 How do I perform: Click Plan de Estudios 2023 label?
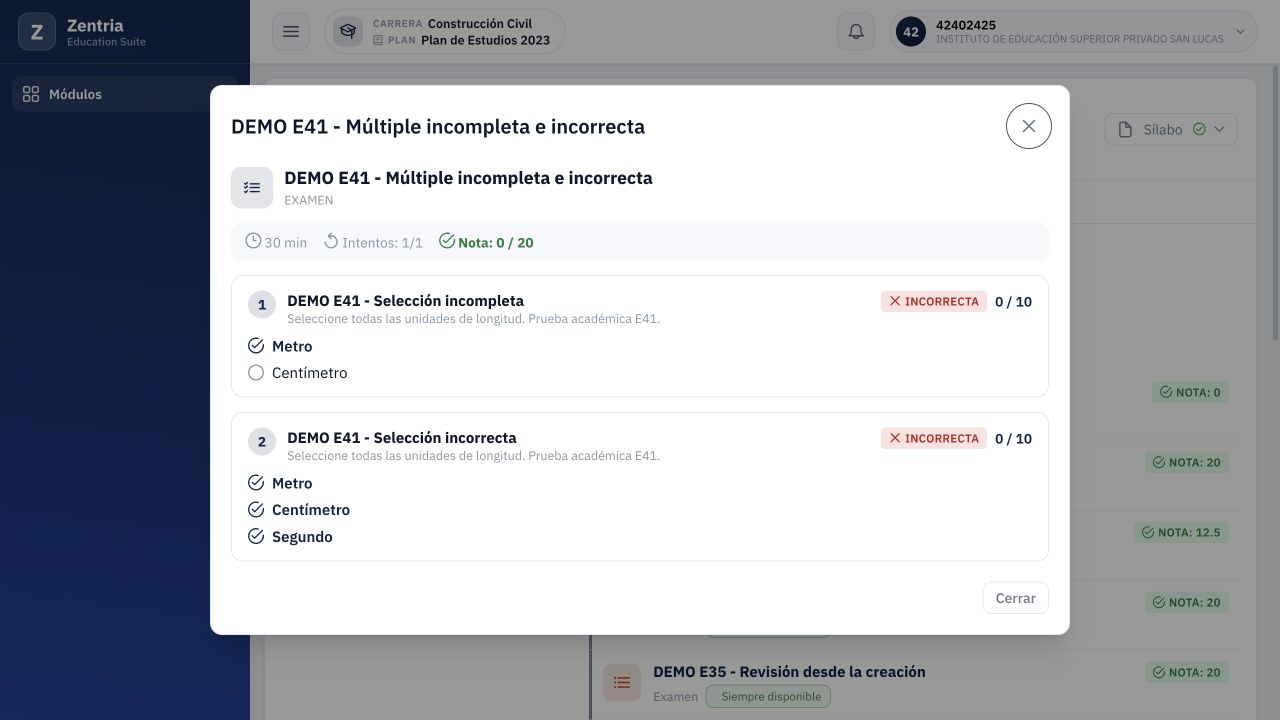point(486,41)
